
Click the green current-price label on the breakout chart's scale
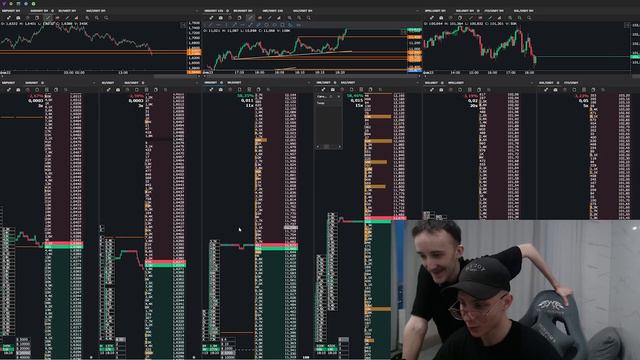tap(414, 30)
